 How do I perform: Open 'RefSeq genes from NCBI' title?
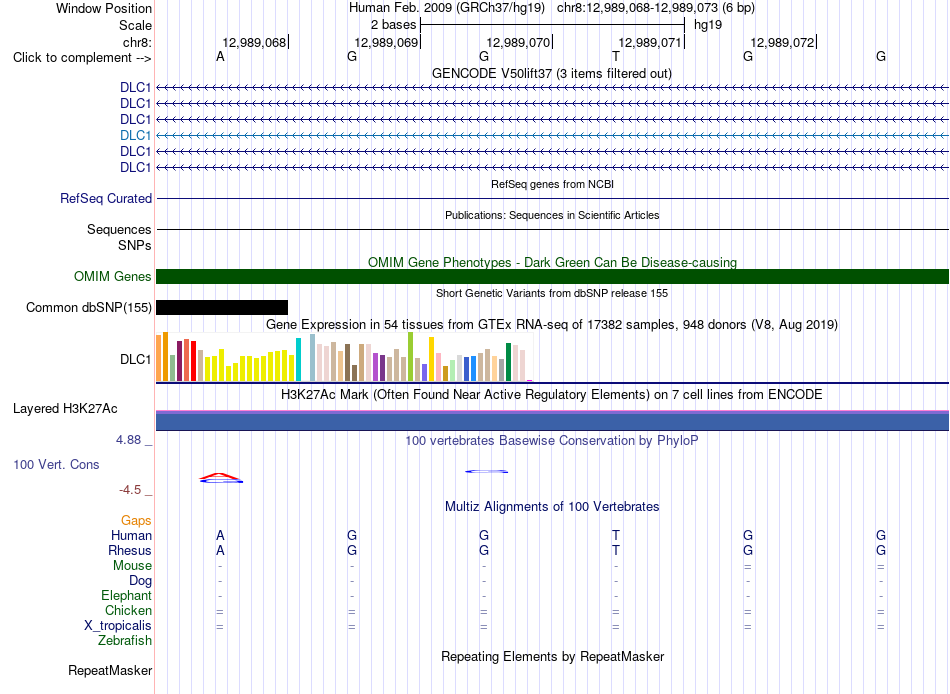[x=552, y=184]
